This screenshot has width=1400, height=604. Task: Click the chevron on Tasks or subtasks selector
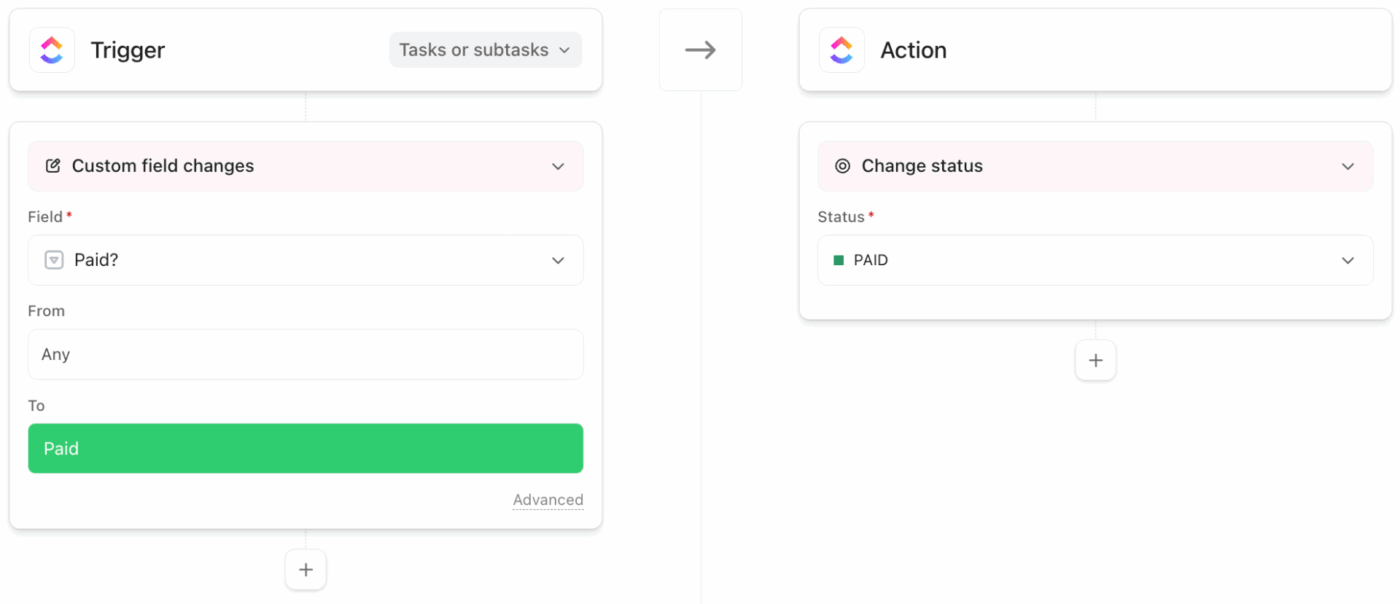click(562, 49)
